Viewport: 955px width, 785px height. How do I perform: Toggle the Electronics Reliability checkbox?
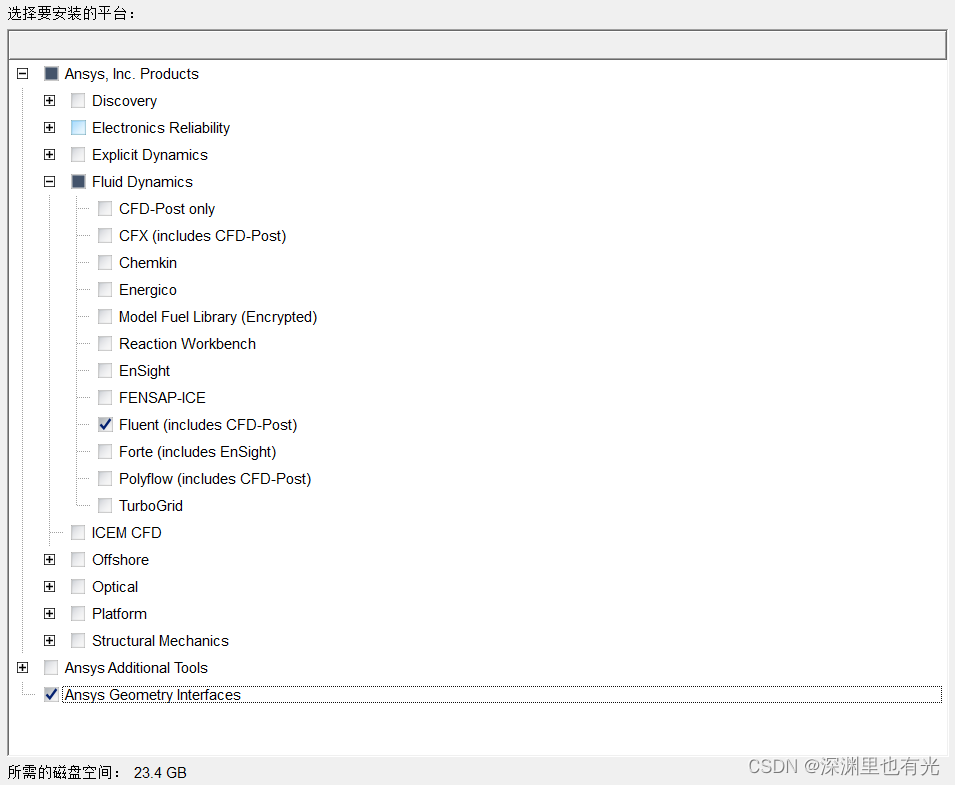pos(78,128)
